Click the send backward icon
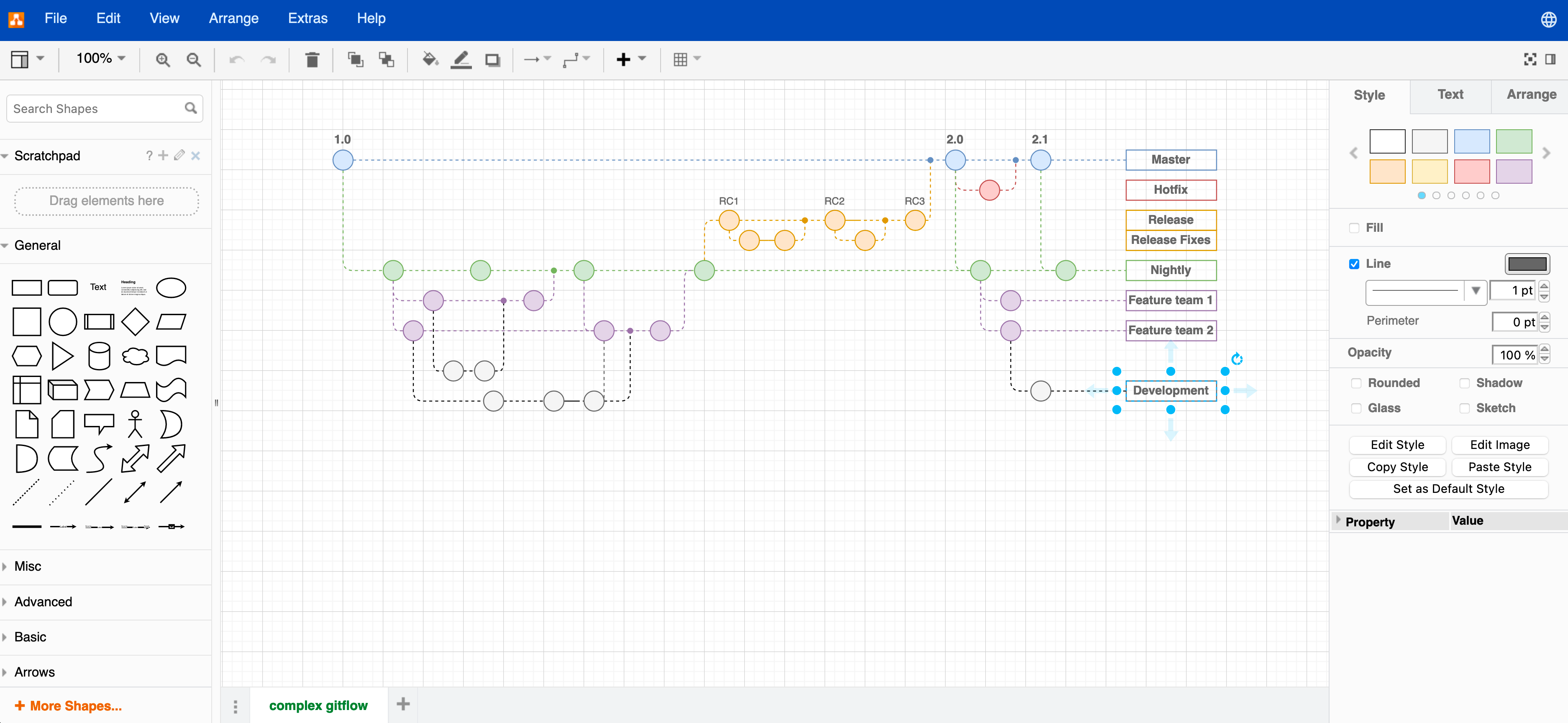 387,59
